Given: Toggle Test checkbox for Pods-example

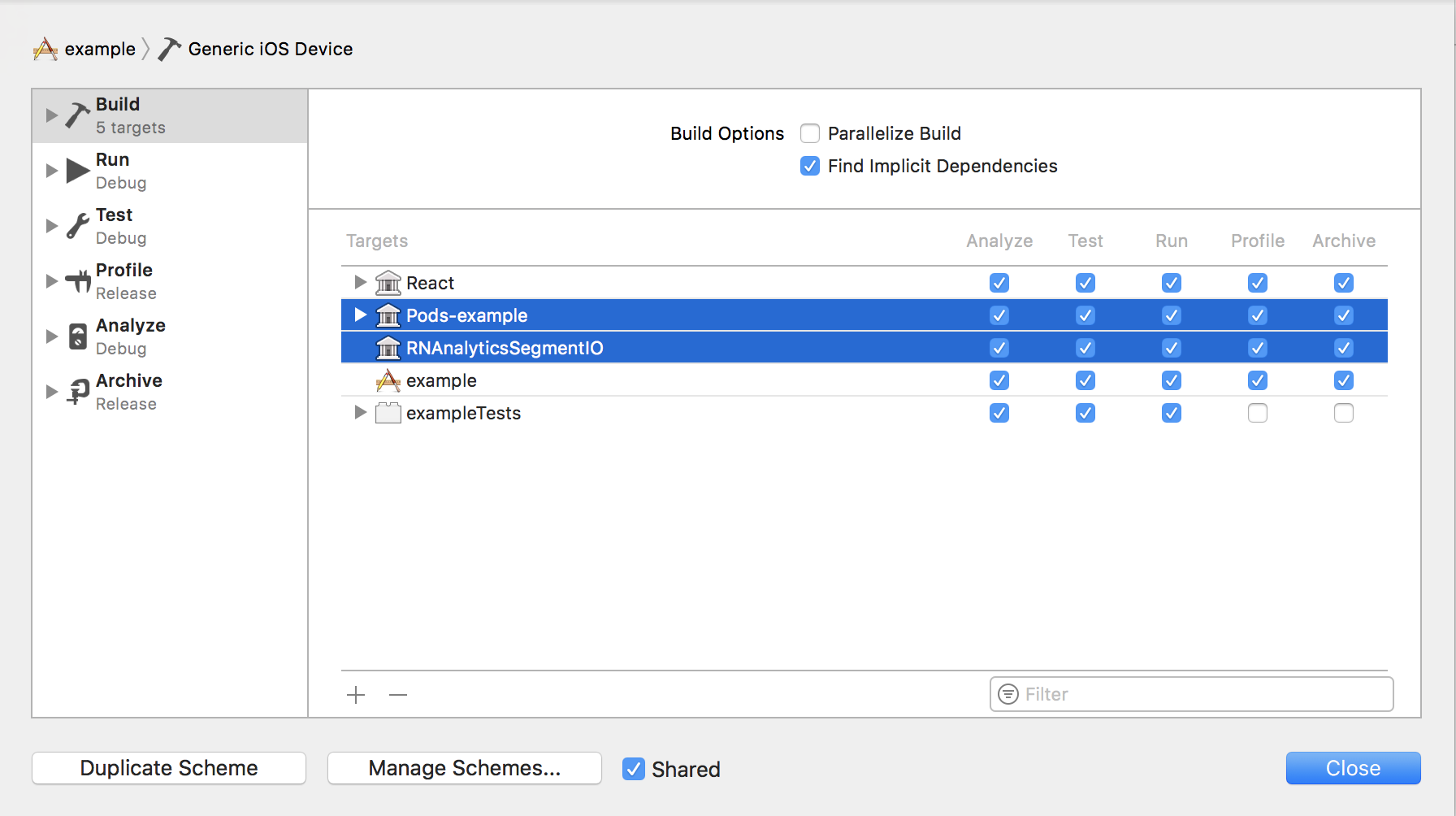Looking at the screenshot, I should [x=1085, y=315].
